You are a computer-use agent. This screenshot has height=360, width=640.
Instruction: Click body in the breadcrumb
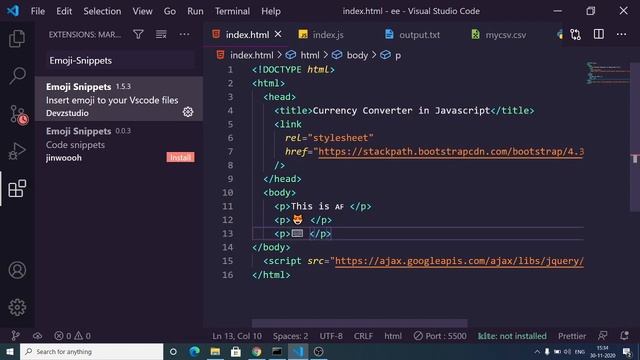pos(357,55)
